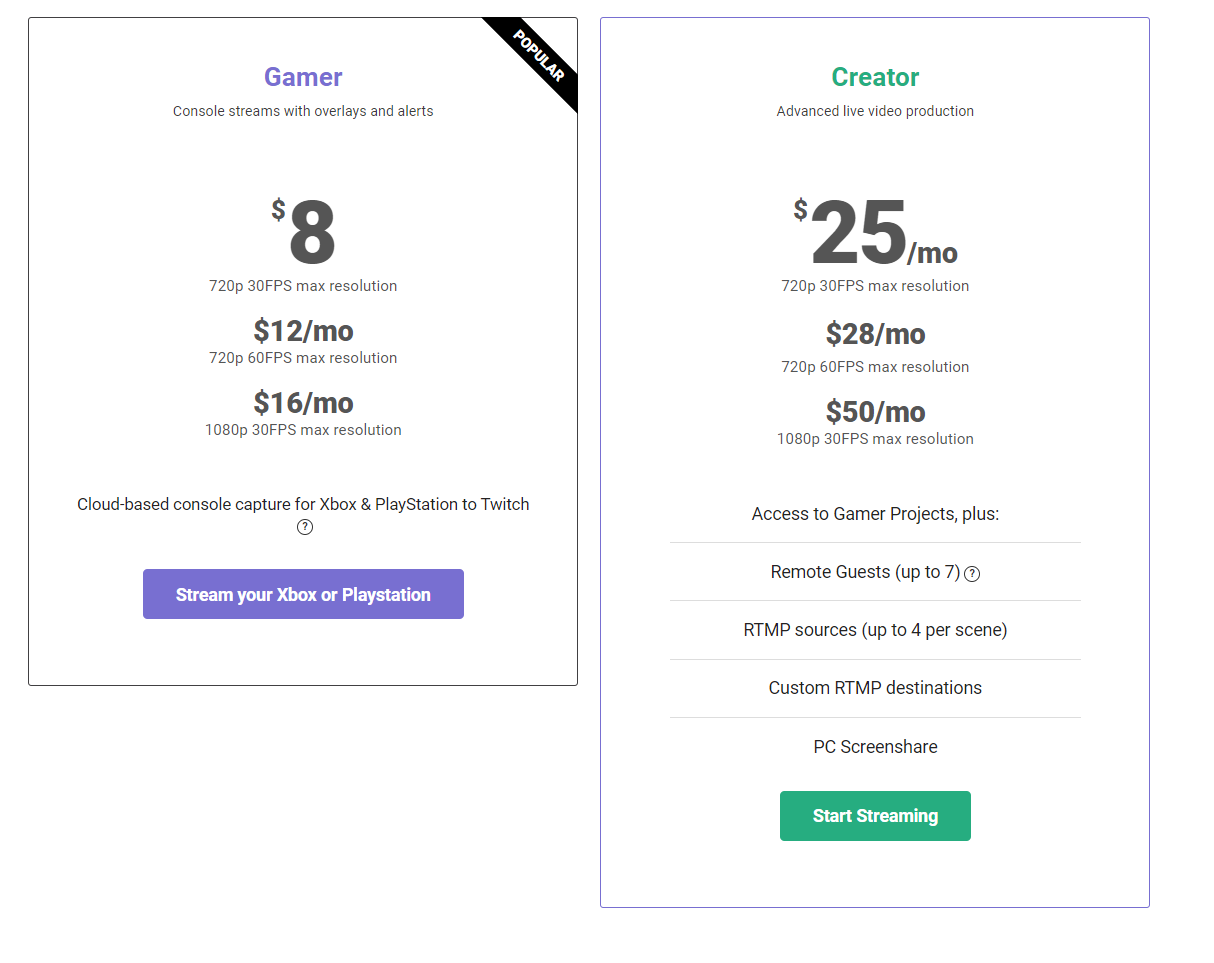Click the Advanced live video production subtitle
Screen dimensions: 1214x963
[x=875, y=111]
